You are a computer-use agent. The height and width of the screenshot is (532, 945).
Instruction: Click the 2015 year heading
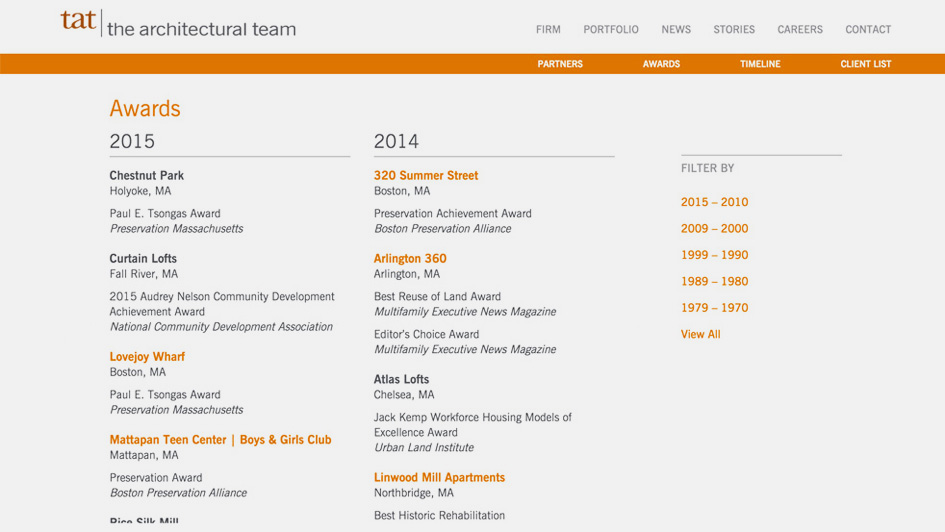[x=132, y=141]
